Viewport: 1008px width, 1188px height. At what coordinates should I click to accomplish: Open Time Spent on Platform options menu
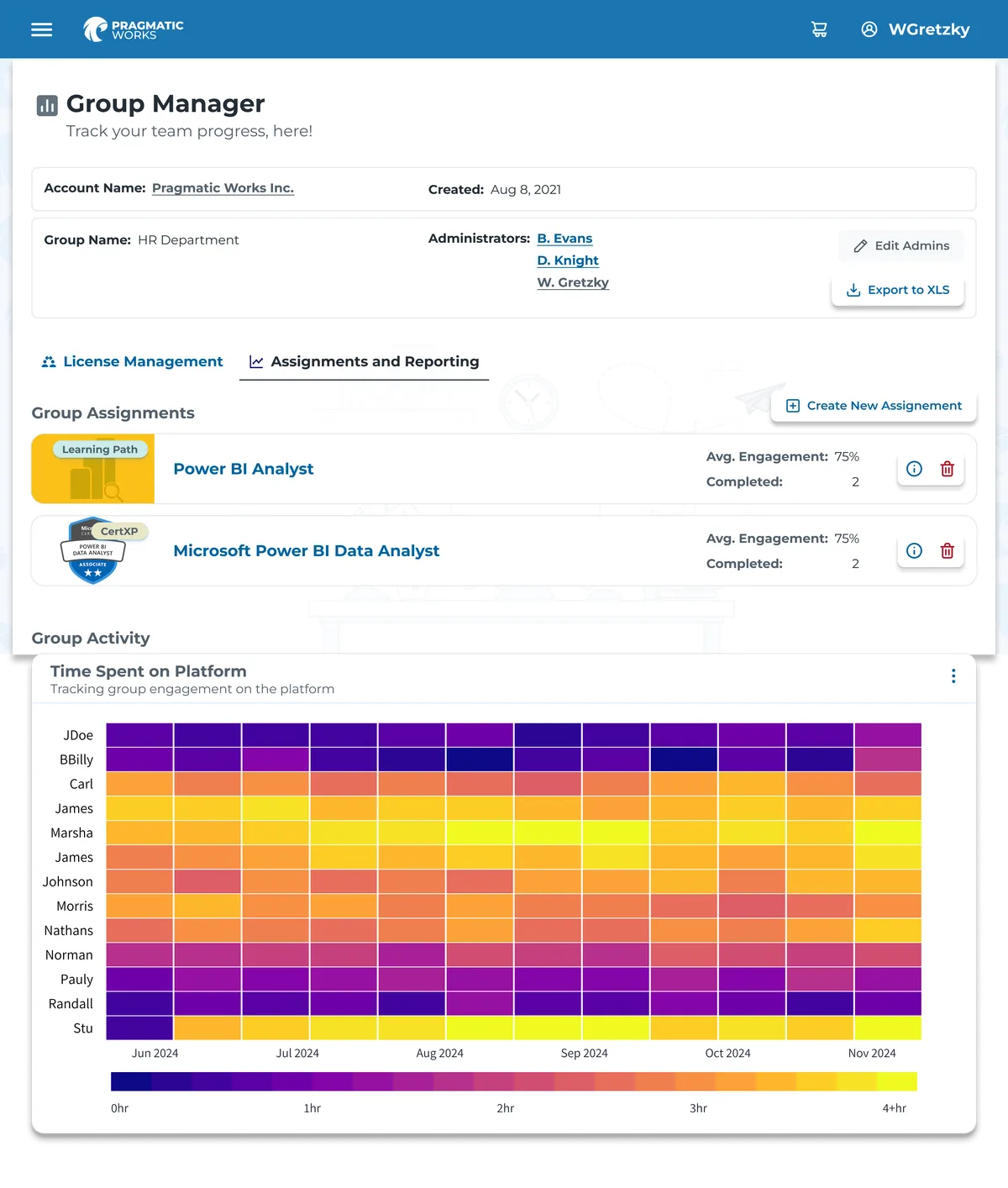point(953,676)
